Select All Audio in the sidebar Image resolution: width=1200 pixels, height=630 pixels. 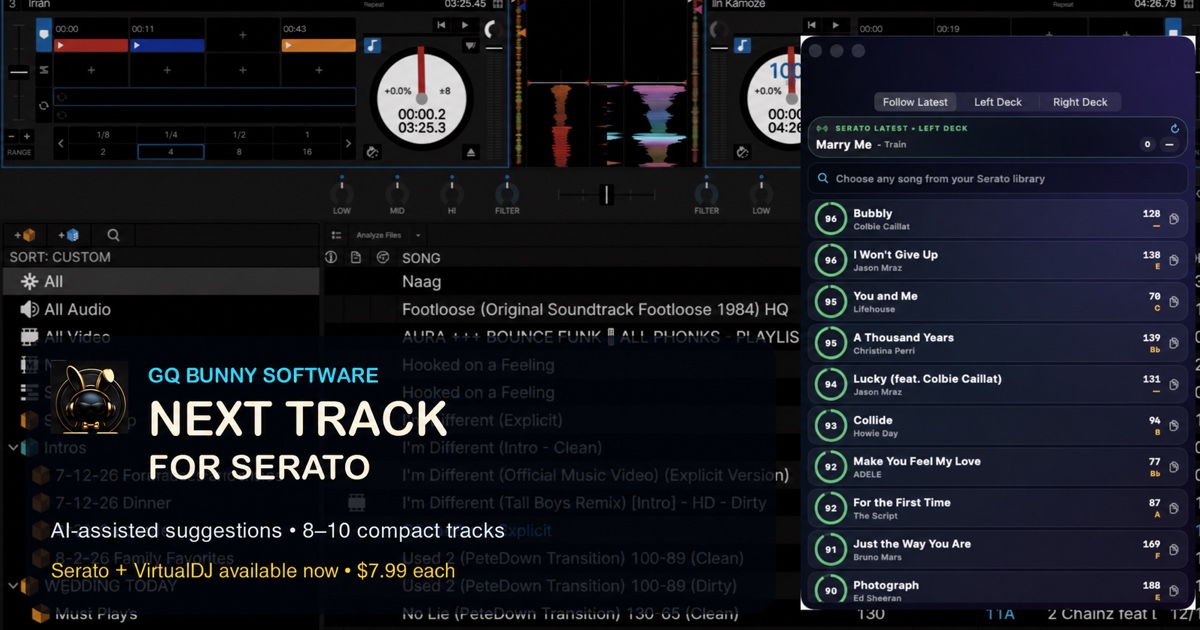click(160, 310)
